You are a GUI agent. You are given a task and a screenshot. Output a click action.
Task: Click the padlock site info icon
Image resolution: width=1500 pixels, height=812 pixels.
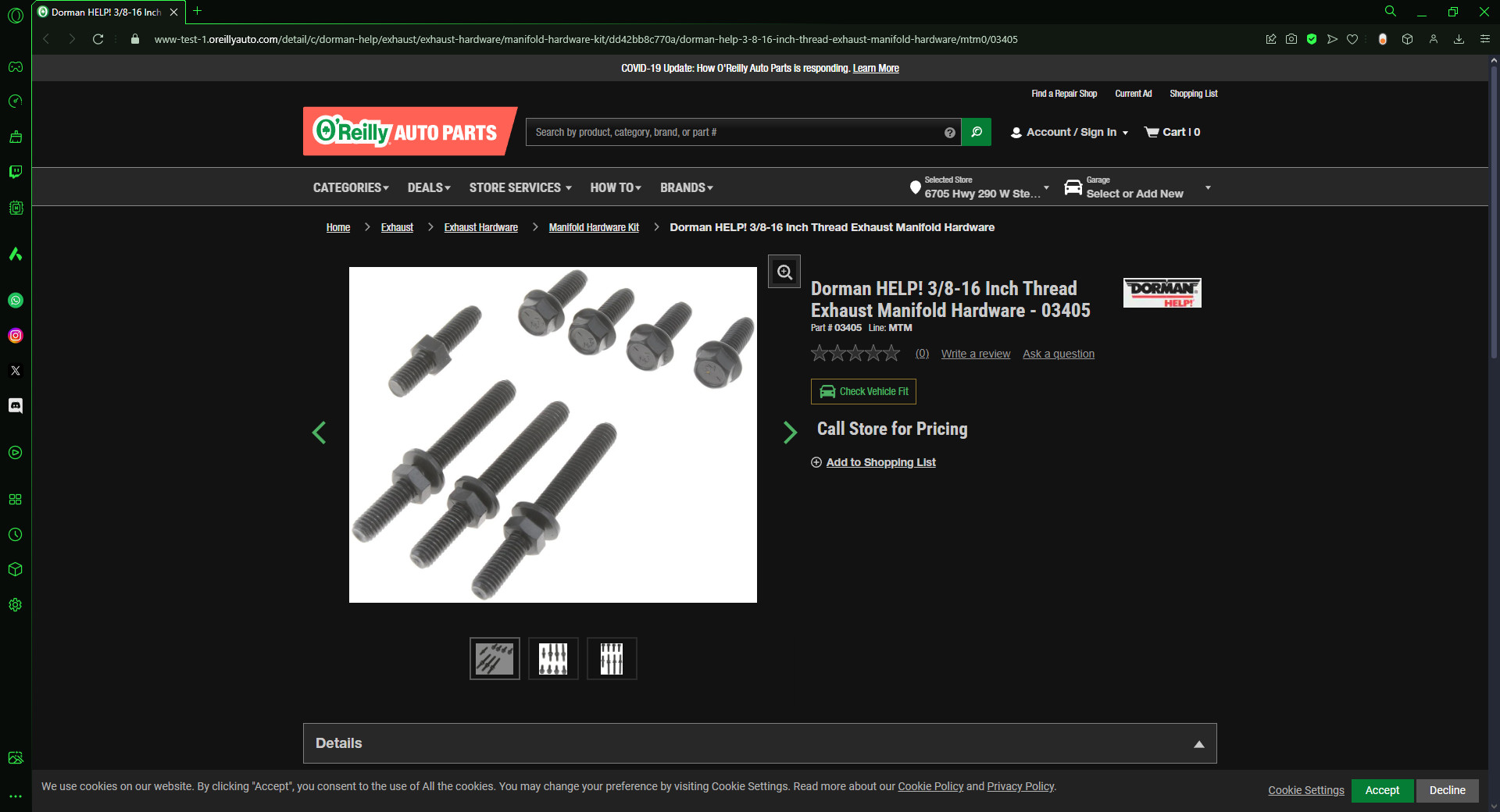coord(135,39)
